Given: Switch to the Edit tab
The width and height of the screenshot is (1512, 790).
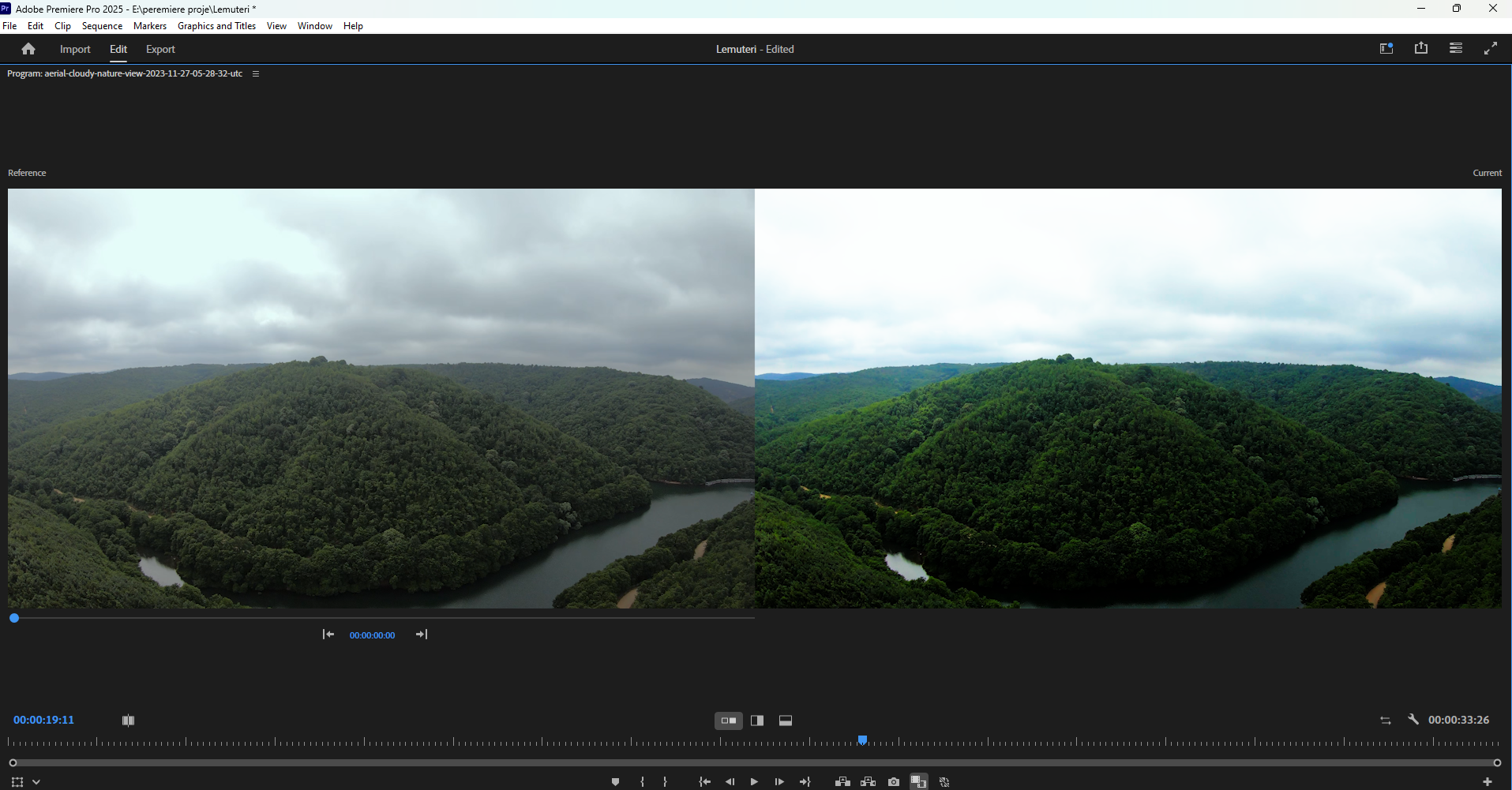Looking at the screenshot, I should pyautogui.click(x=118, y=49).
